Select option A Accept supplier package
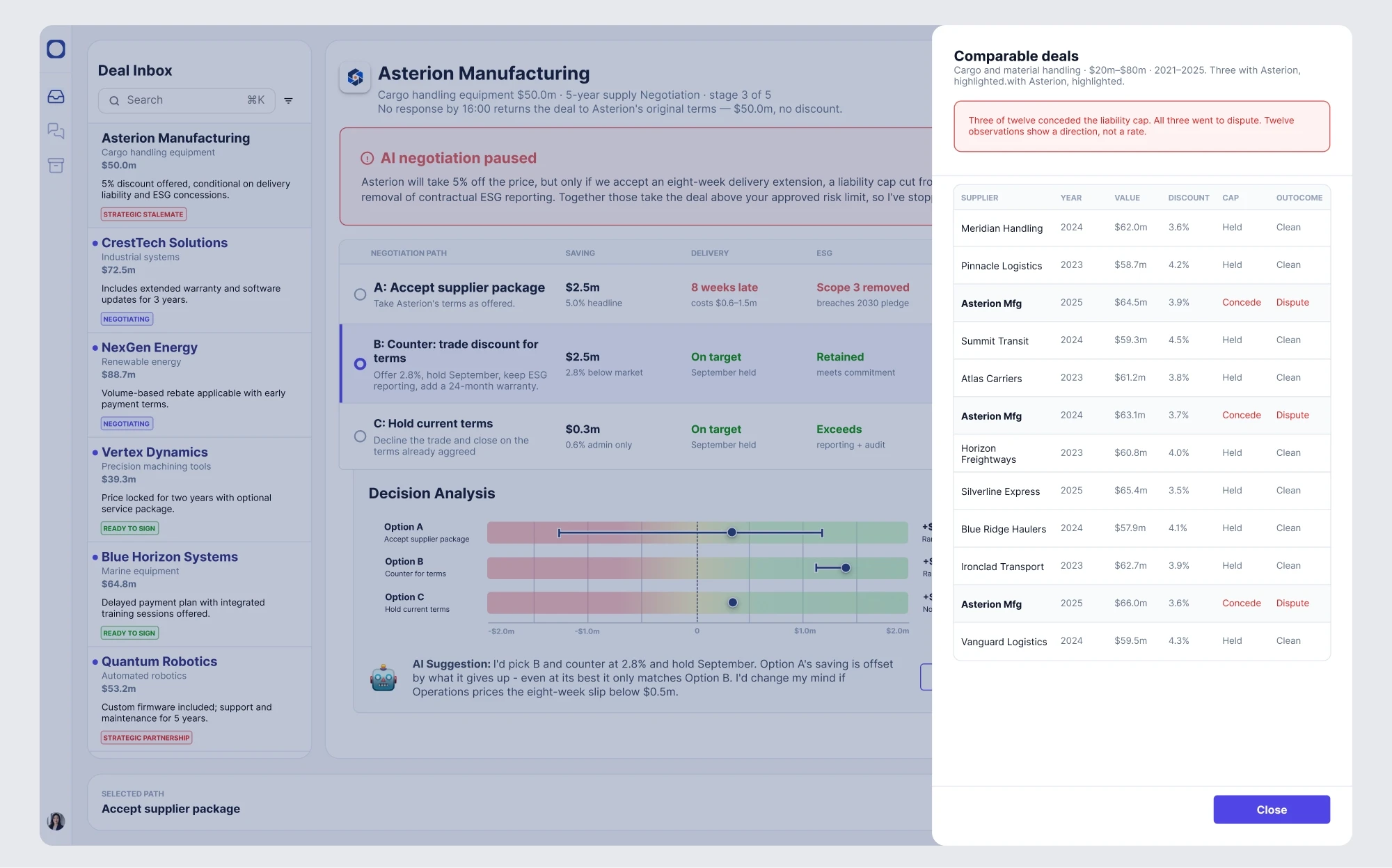 click(x=360, y=294)
